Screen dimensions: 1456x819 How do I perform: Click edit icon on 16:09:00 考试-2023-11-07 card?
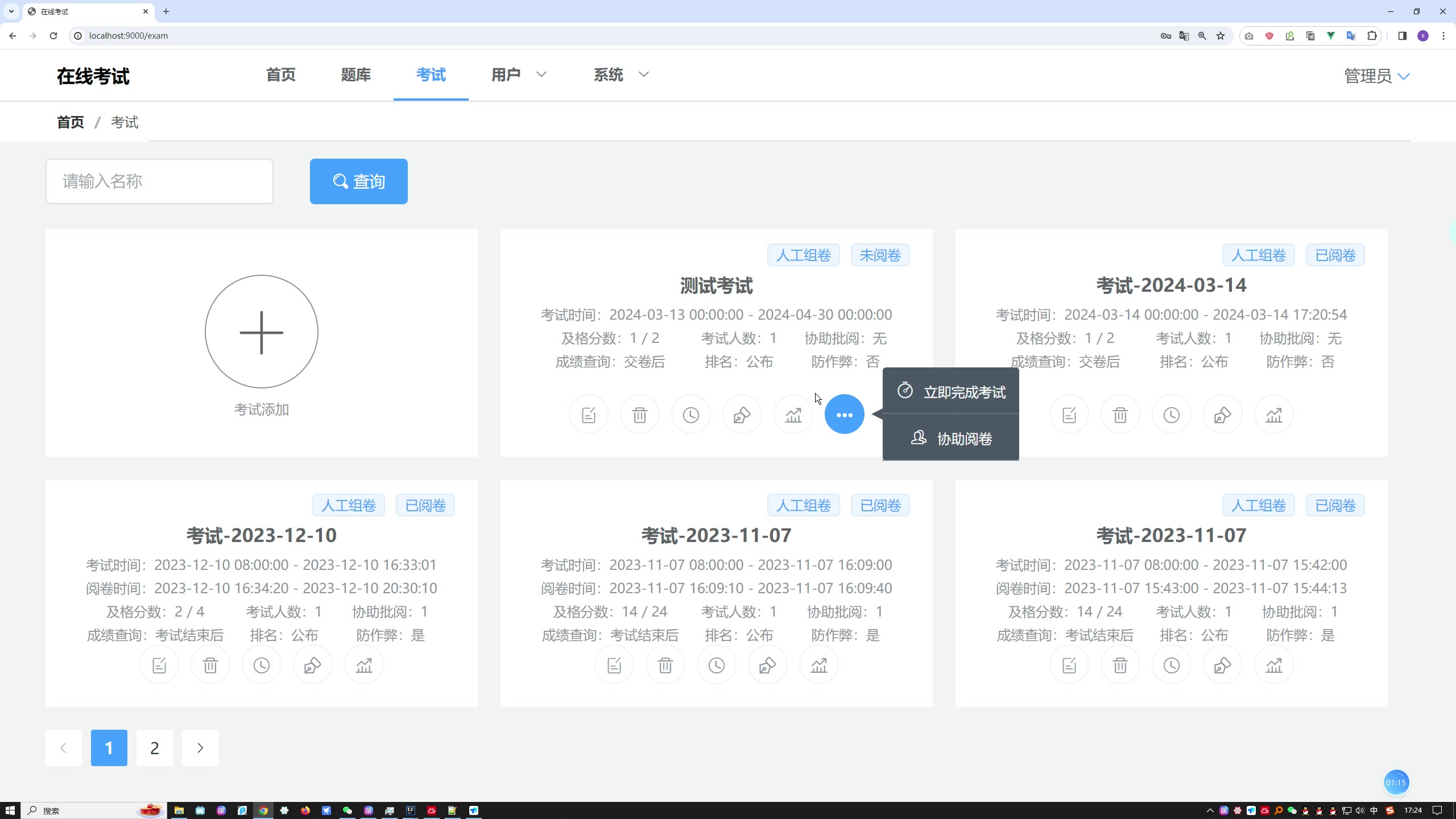pyautogui.click(x=614, y=665)
